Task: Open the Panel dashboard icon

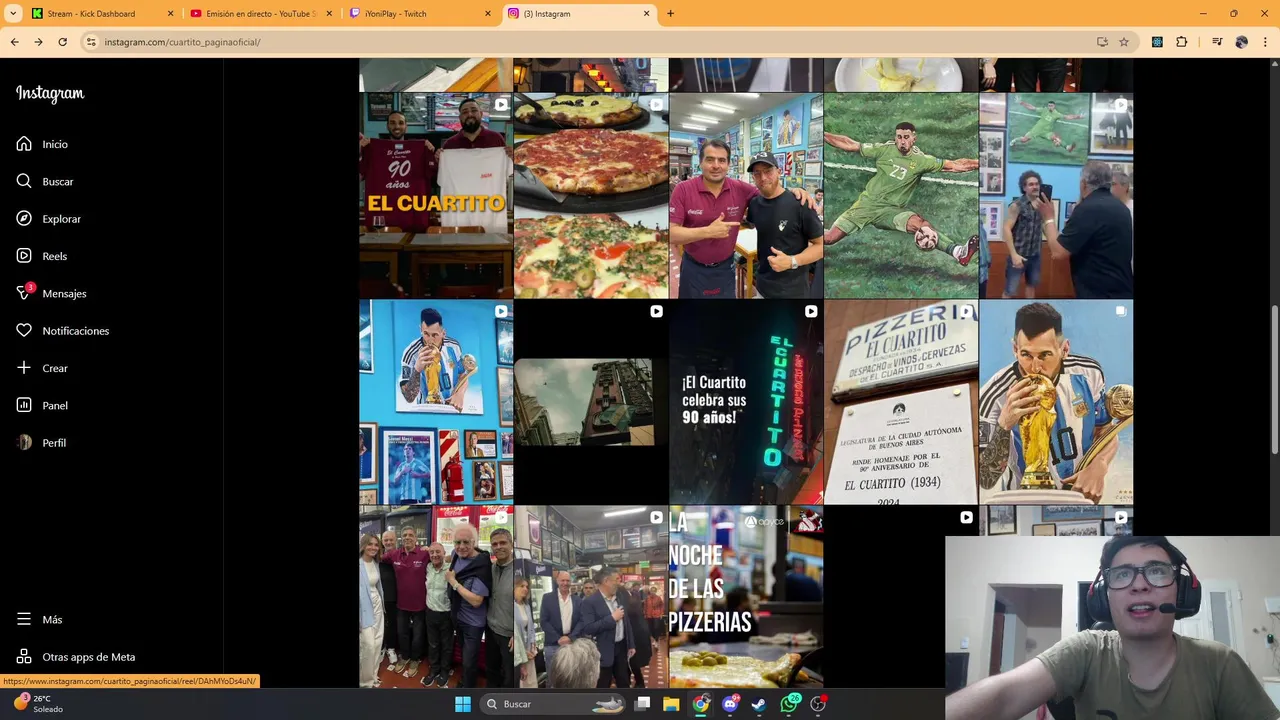Action: point(24,405)
